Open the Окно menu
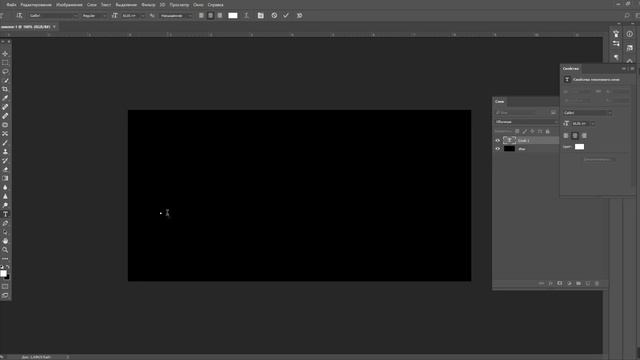The image size is (640, 360). pos(198,5)
